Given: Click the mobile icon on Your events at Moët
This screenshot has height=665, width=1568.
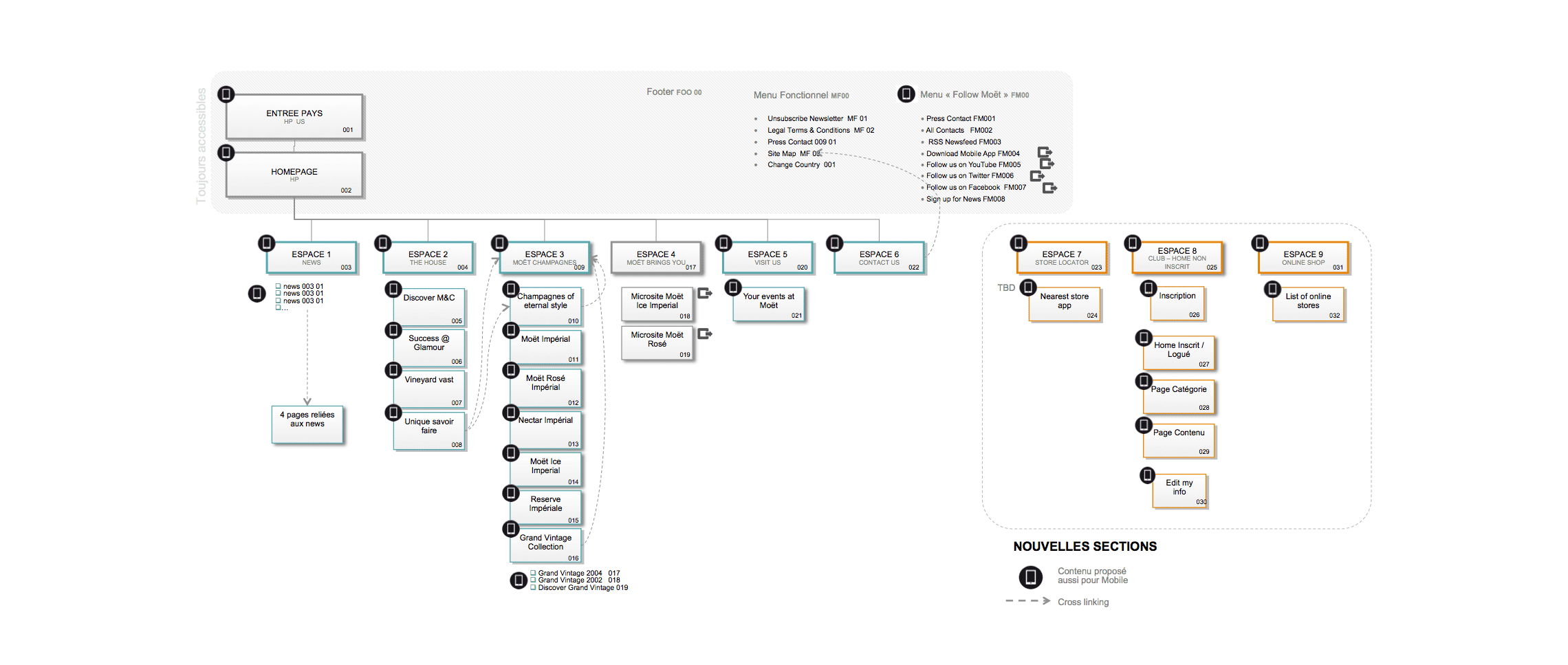Looking at the screenshot, I should 734,287.
